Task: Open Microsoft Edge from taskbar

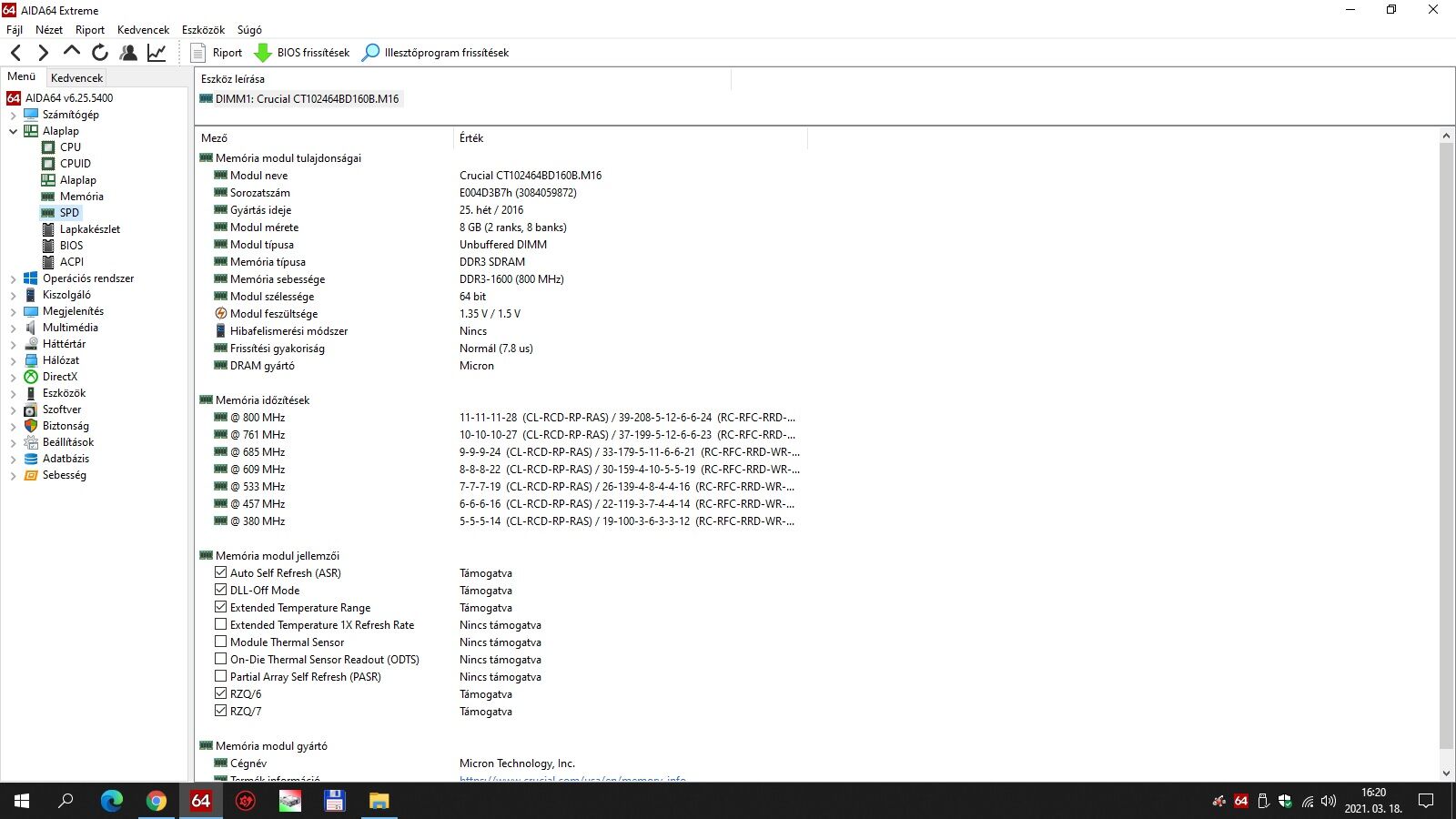Action: point(111,801)
